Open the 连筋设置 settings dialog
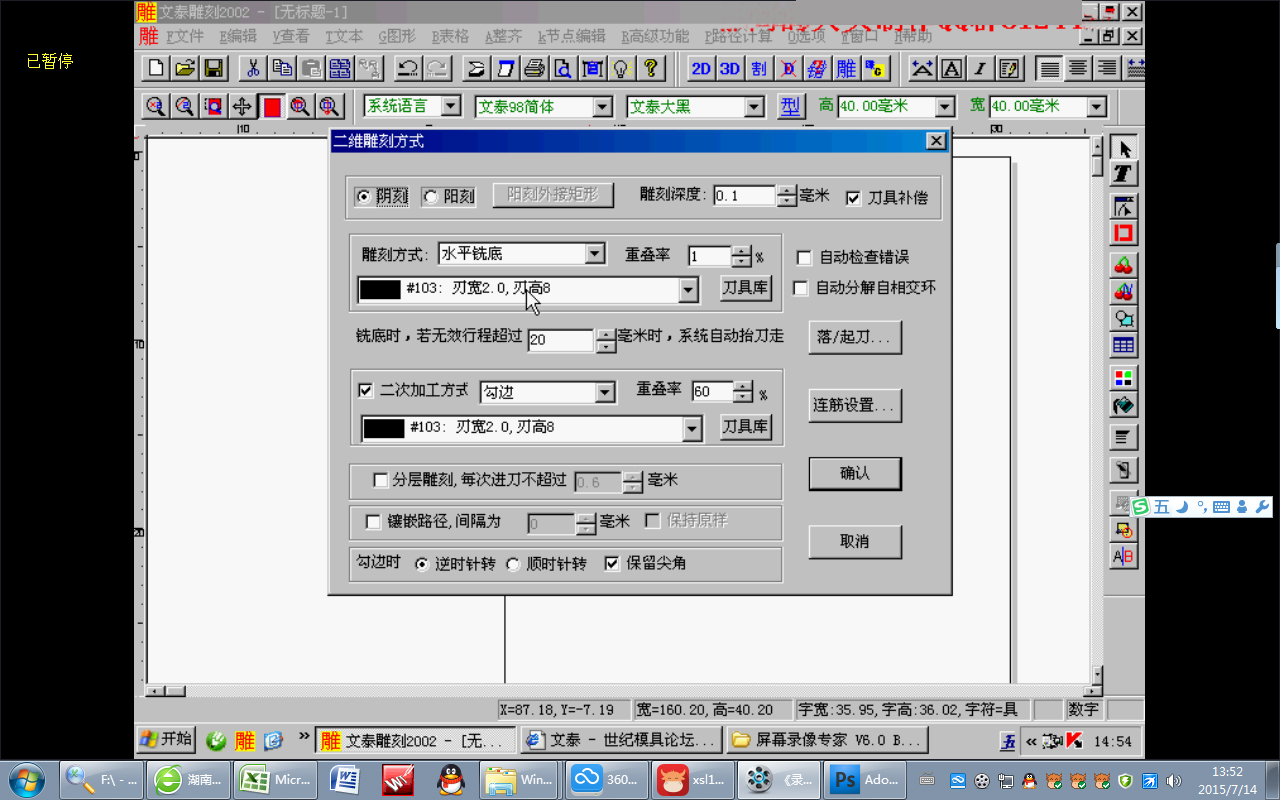The image size is (1280, 800). coord(855,405)
